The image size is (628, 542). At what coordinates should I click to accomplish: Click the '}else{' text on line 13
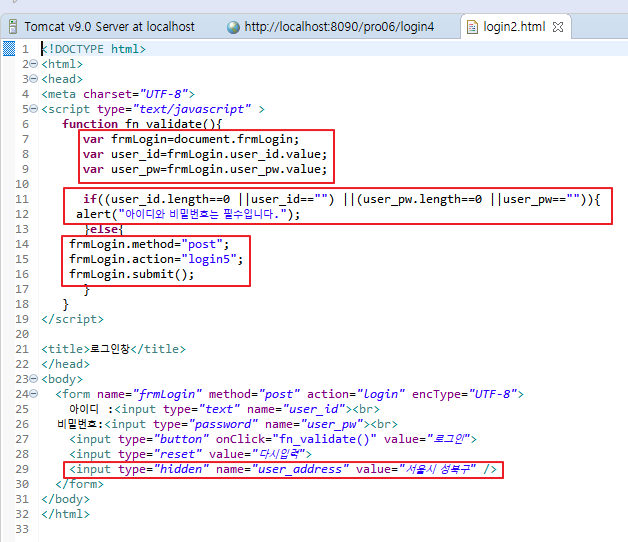[x=104, y=229]
